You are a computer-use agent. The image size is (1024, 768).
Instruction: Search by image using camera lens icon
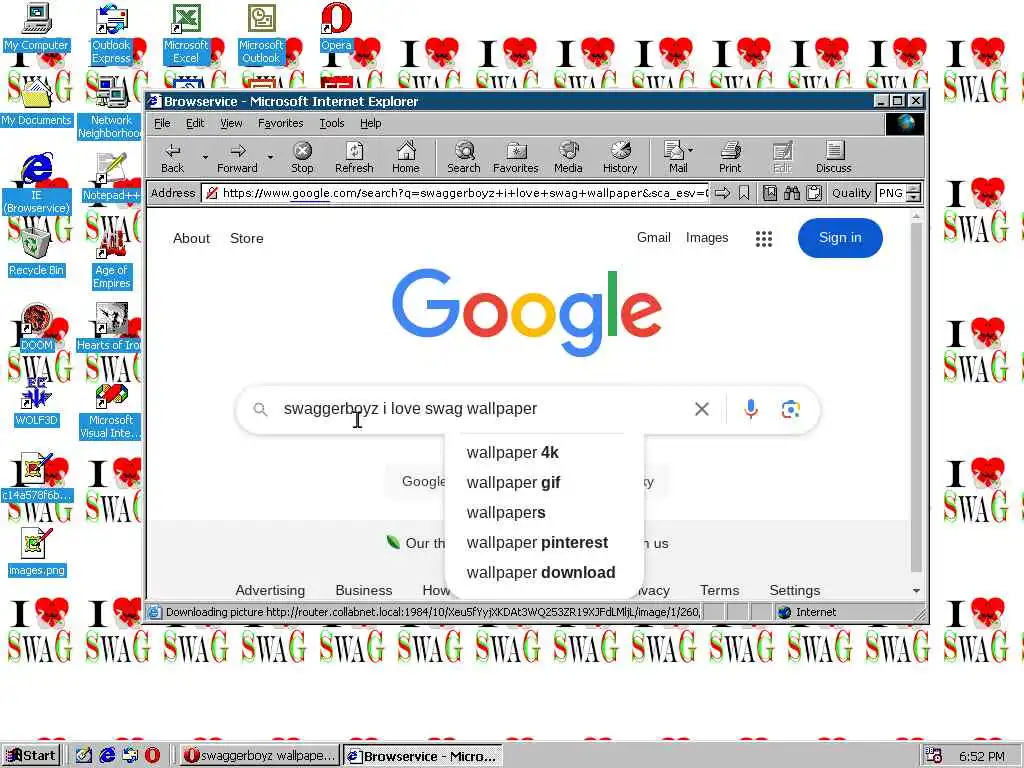click(791, 409)
